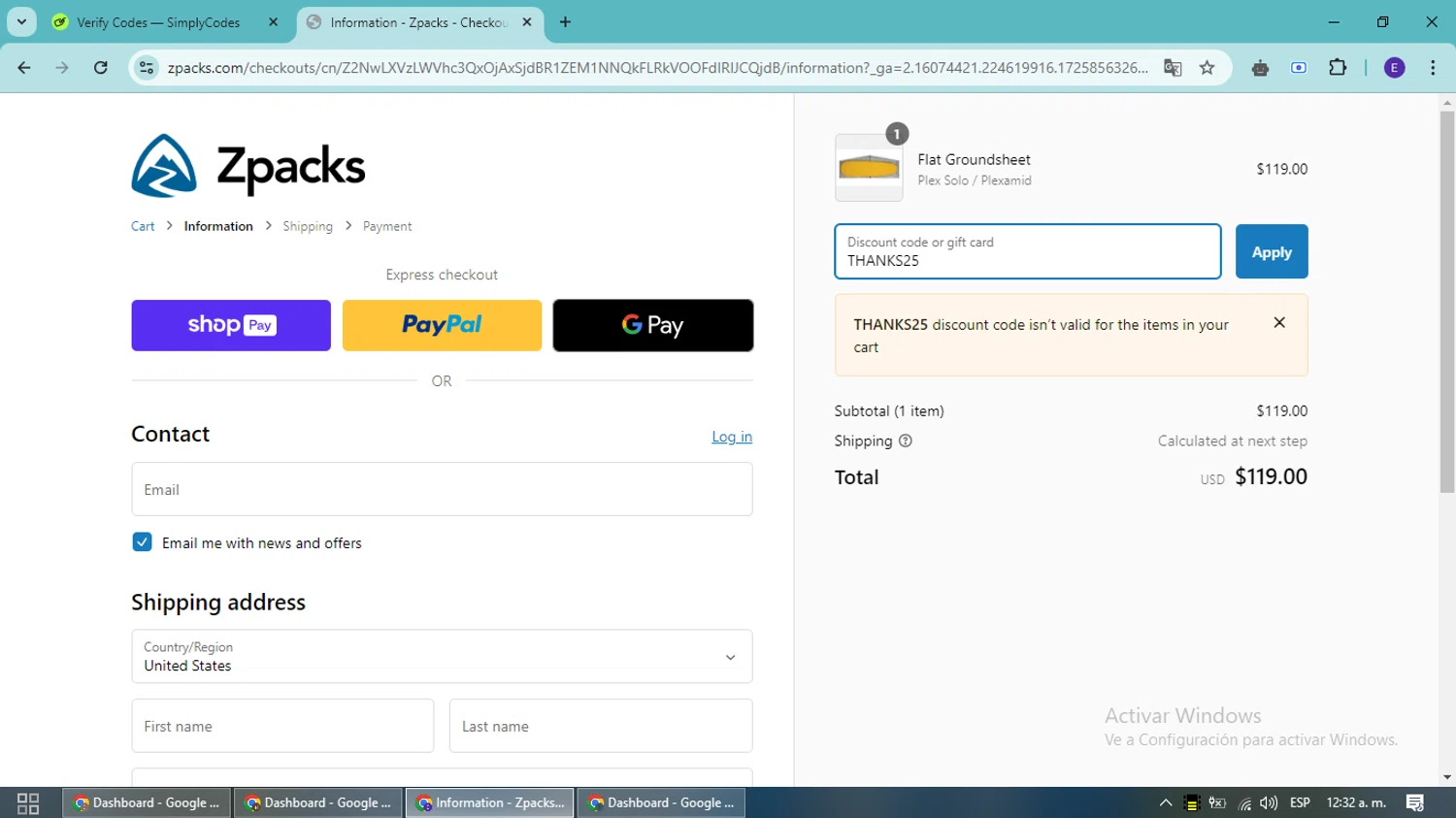The width and height of the screenshot is (1456, 818).
Task: Focus the First name field
Action: [x=282, y=726]
